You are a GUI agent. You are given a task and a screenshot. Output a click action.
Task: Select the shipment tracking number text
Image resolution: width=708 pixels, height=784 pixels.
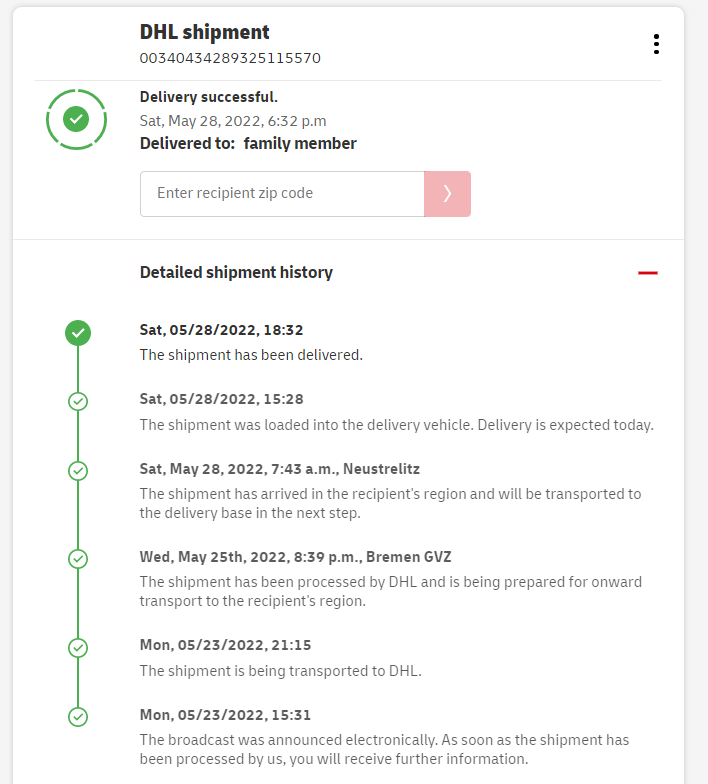230,58
